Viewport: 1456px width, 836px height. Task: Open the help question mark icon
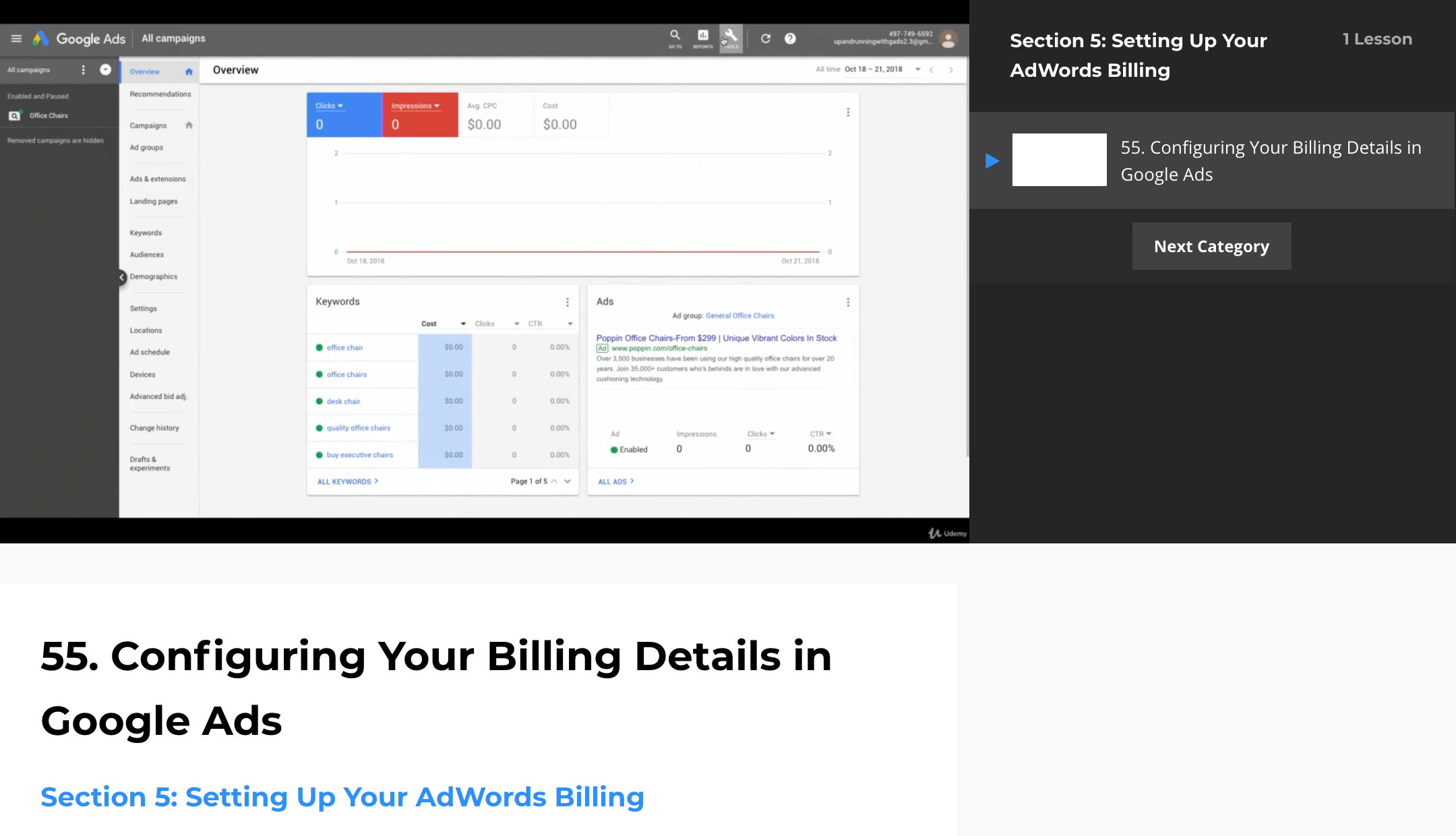point(790,38)
